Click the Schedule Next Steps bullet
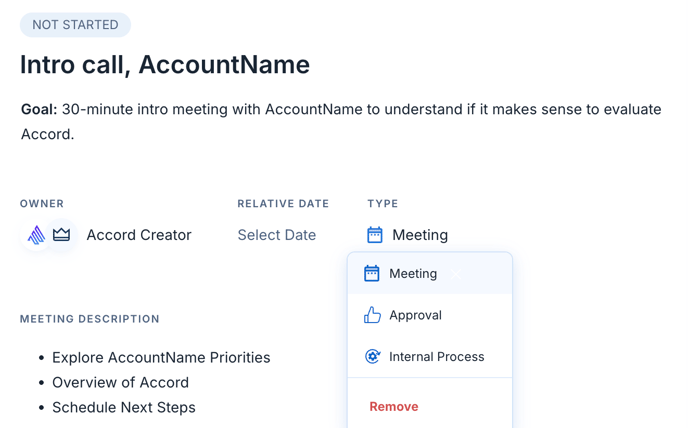The height and width of the screenshot is (428, 688). pyautogui.click(x=124, y=407)
